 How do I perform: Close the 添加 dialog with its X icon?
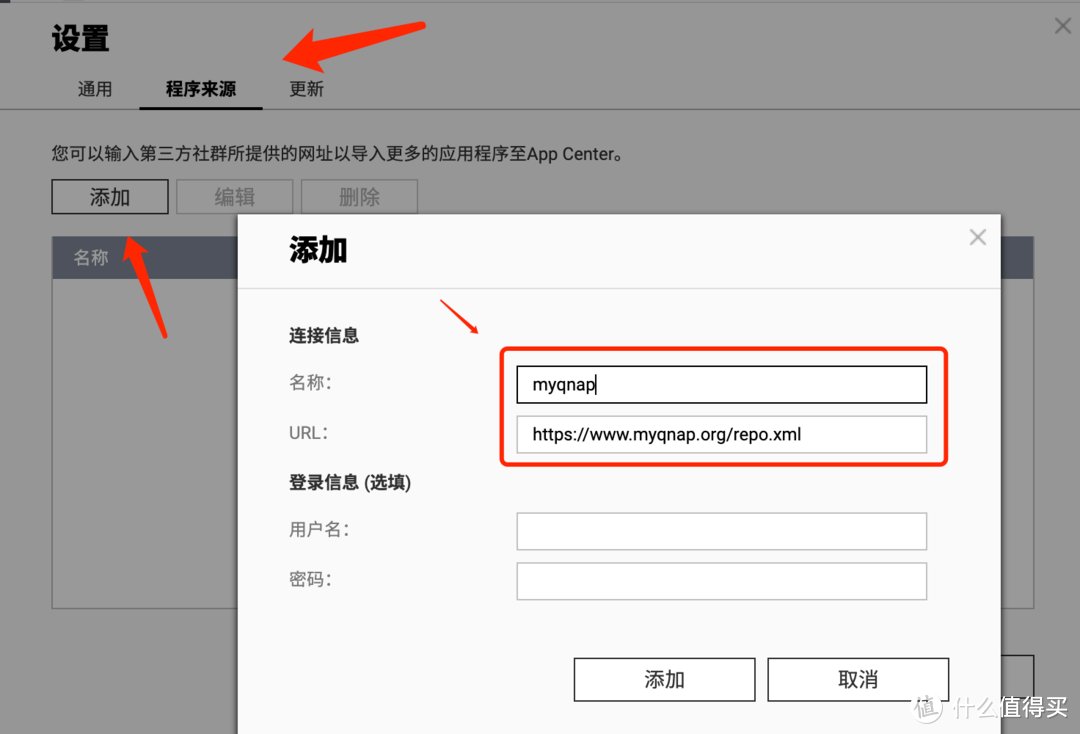pyautogui.click(x=977, y=238)
